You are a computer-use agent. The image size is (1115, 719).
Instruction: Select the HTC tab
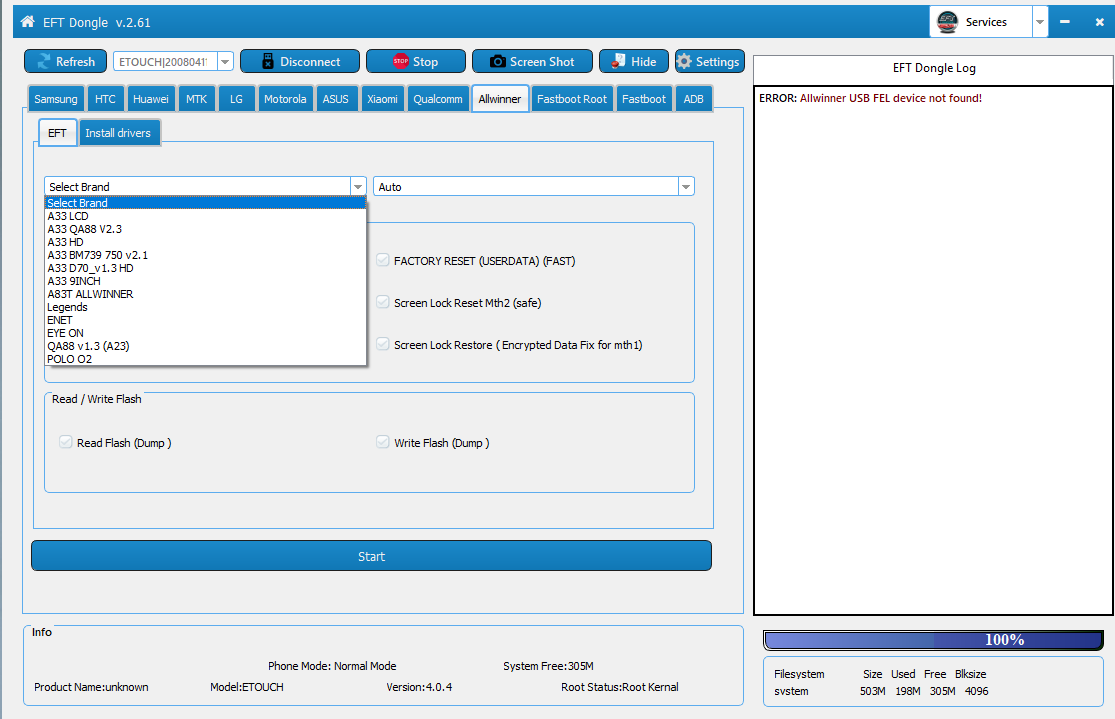pos(105,99)
